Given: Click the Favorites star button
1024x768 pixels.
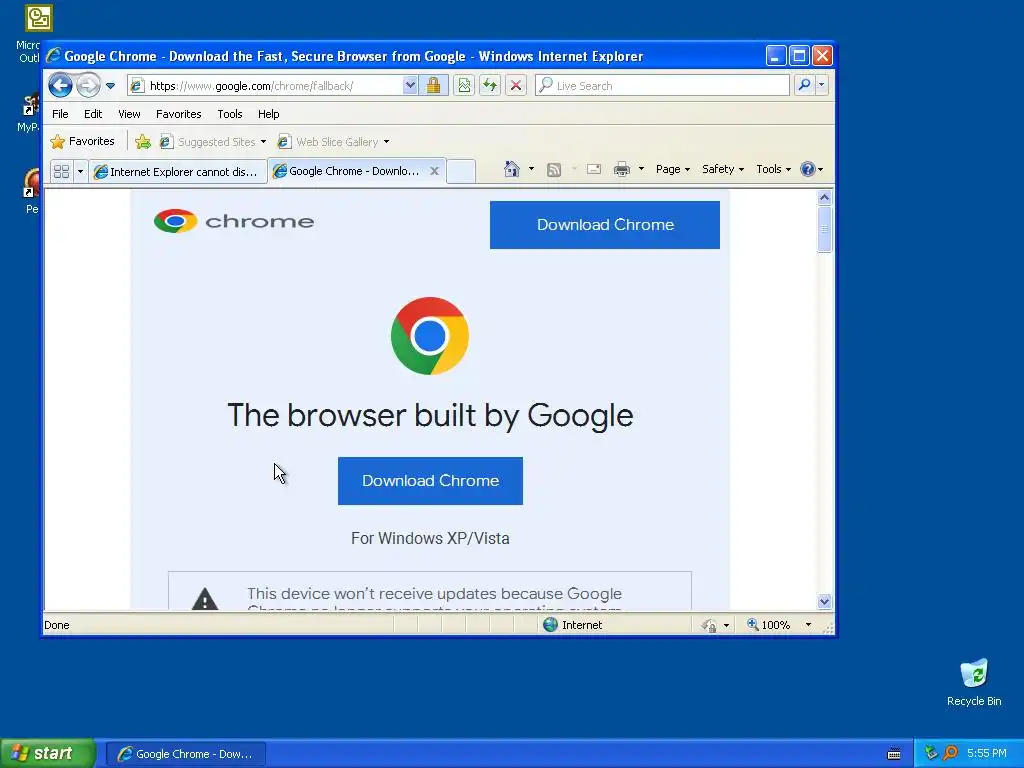Looking at the screenshot, I should pos(82,141).
